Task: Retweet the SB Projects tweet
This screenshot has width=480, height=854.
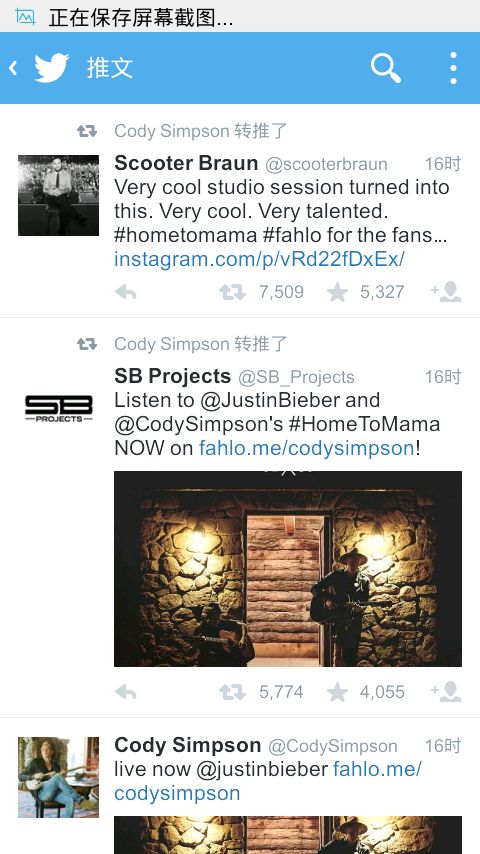Action: (233, 692)
